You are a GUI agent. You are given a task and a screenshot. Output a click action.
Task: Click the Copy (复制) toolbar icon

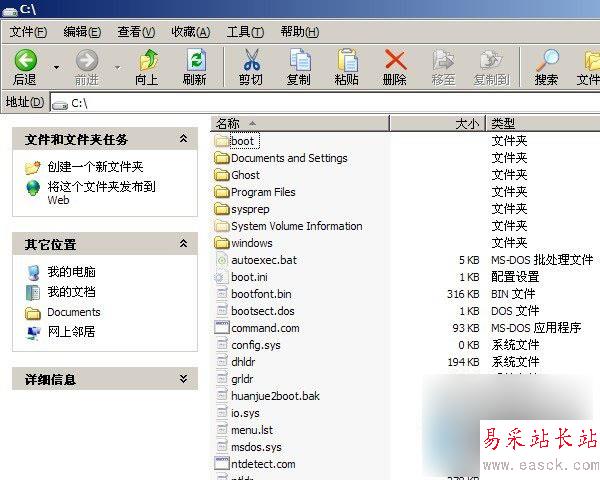point(300,60)
